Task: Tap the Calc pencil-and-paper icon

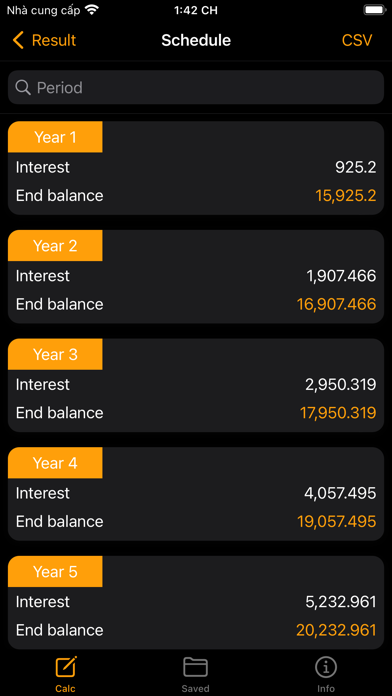Action: click(65, 667)
